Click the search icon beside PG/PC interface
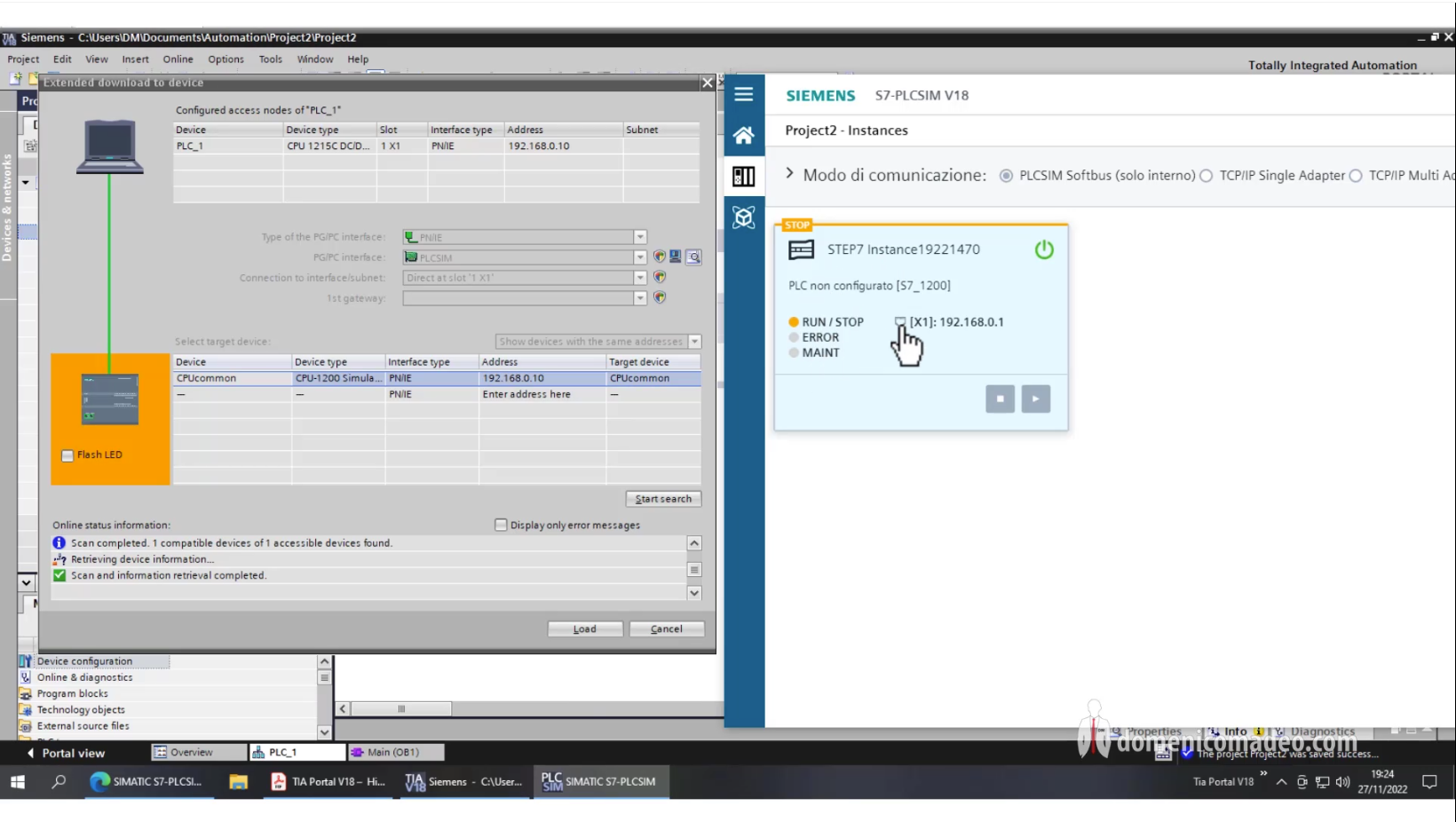The image size is (1456, 822). pos(693,257)
